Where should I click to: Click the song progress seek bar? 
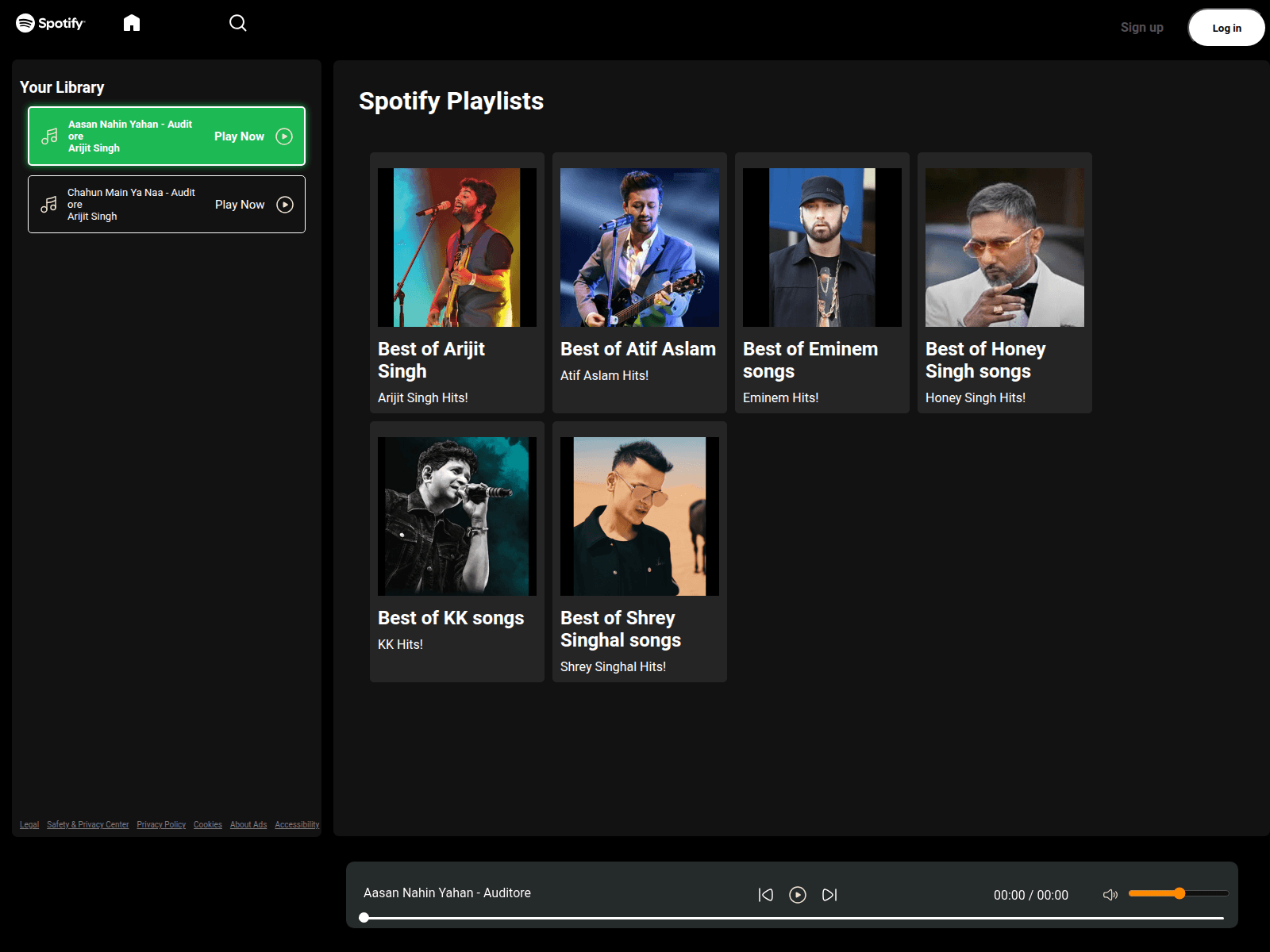click(793, 918)
